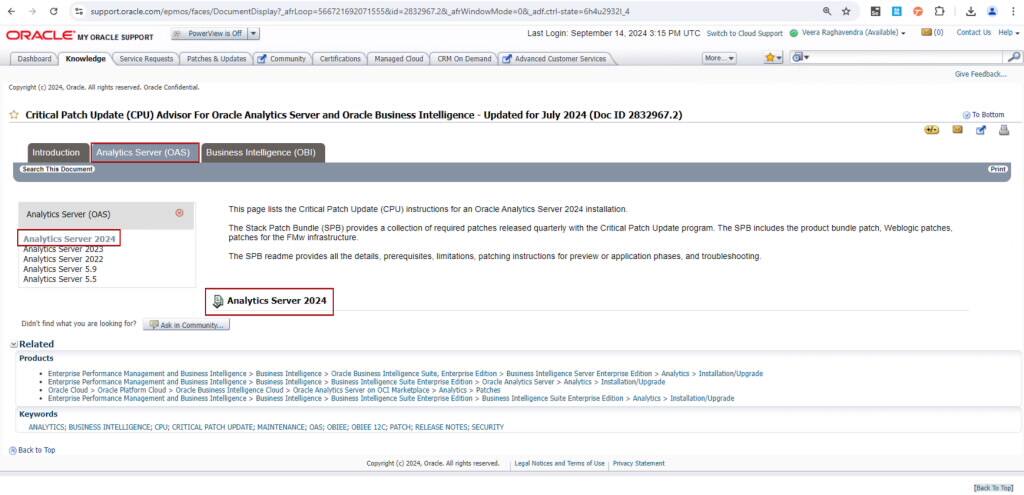The width and height of the screenshot is (1024, 495).
Task: Switch to the Introduction document tab
Action: (x=56, y=153)
